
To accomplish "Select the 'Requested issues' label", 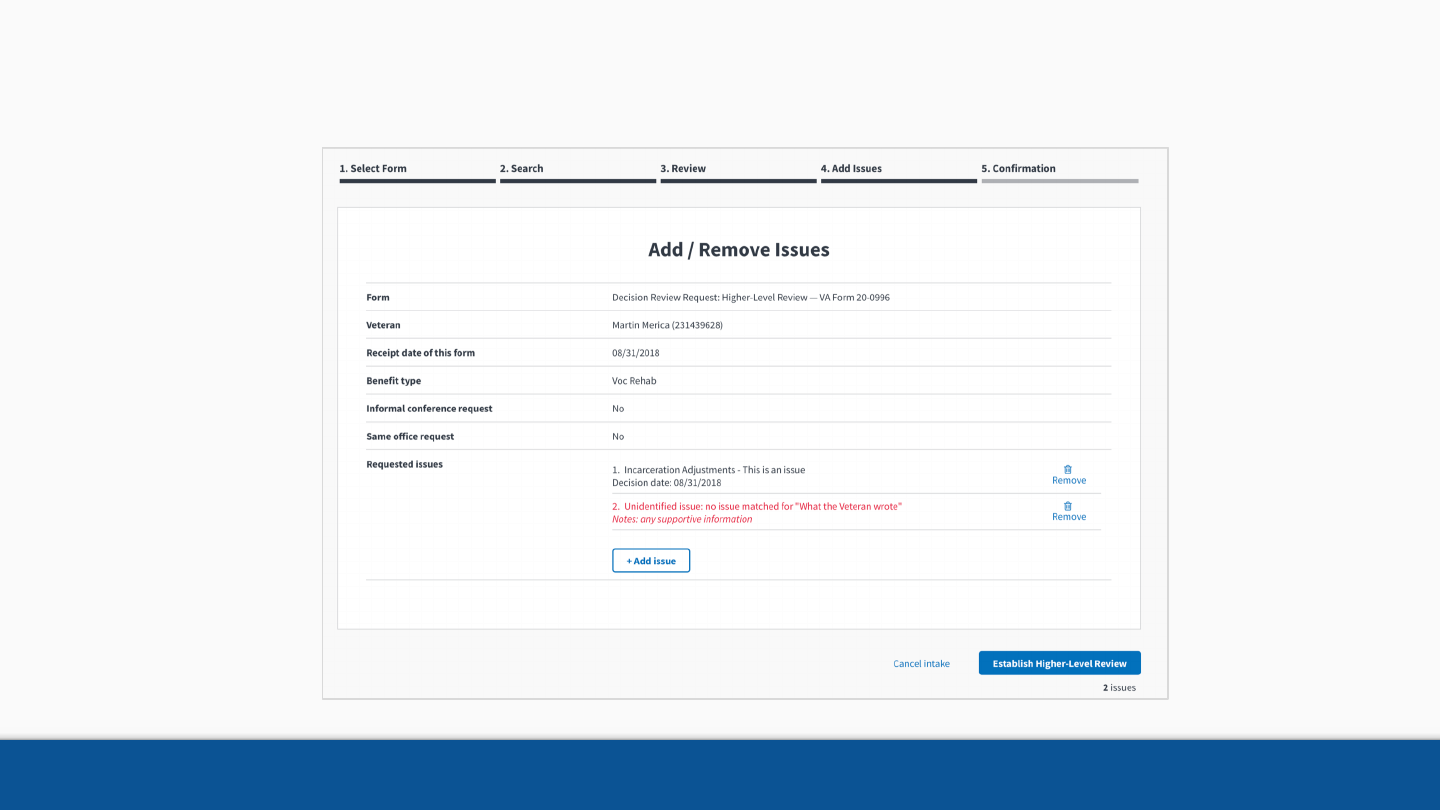I will (x=405, y=465).
